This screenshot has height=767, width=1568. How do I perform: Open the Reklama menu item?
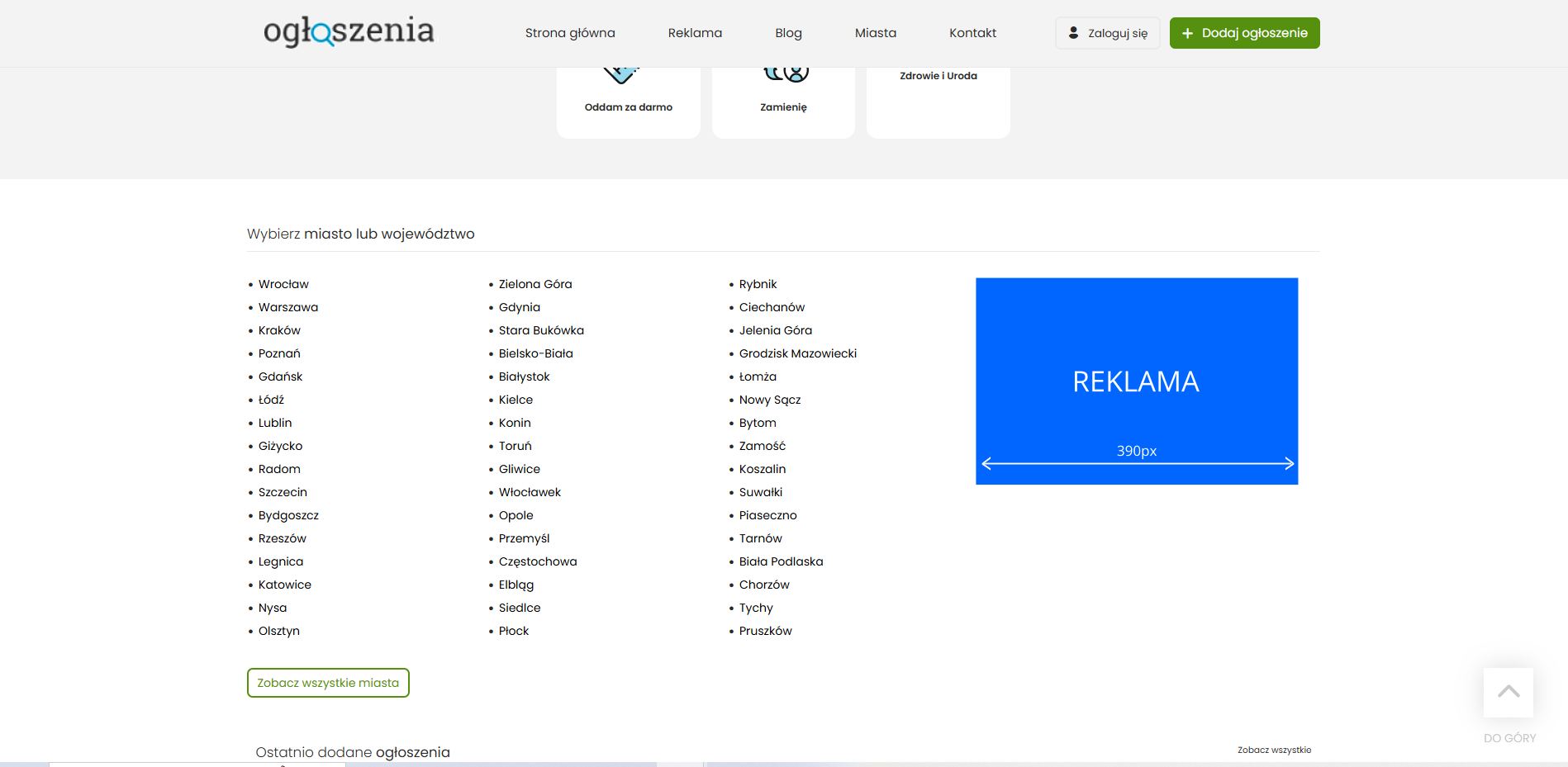tap(695, 33)
